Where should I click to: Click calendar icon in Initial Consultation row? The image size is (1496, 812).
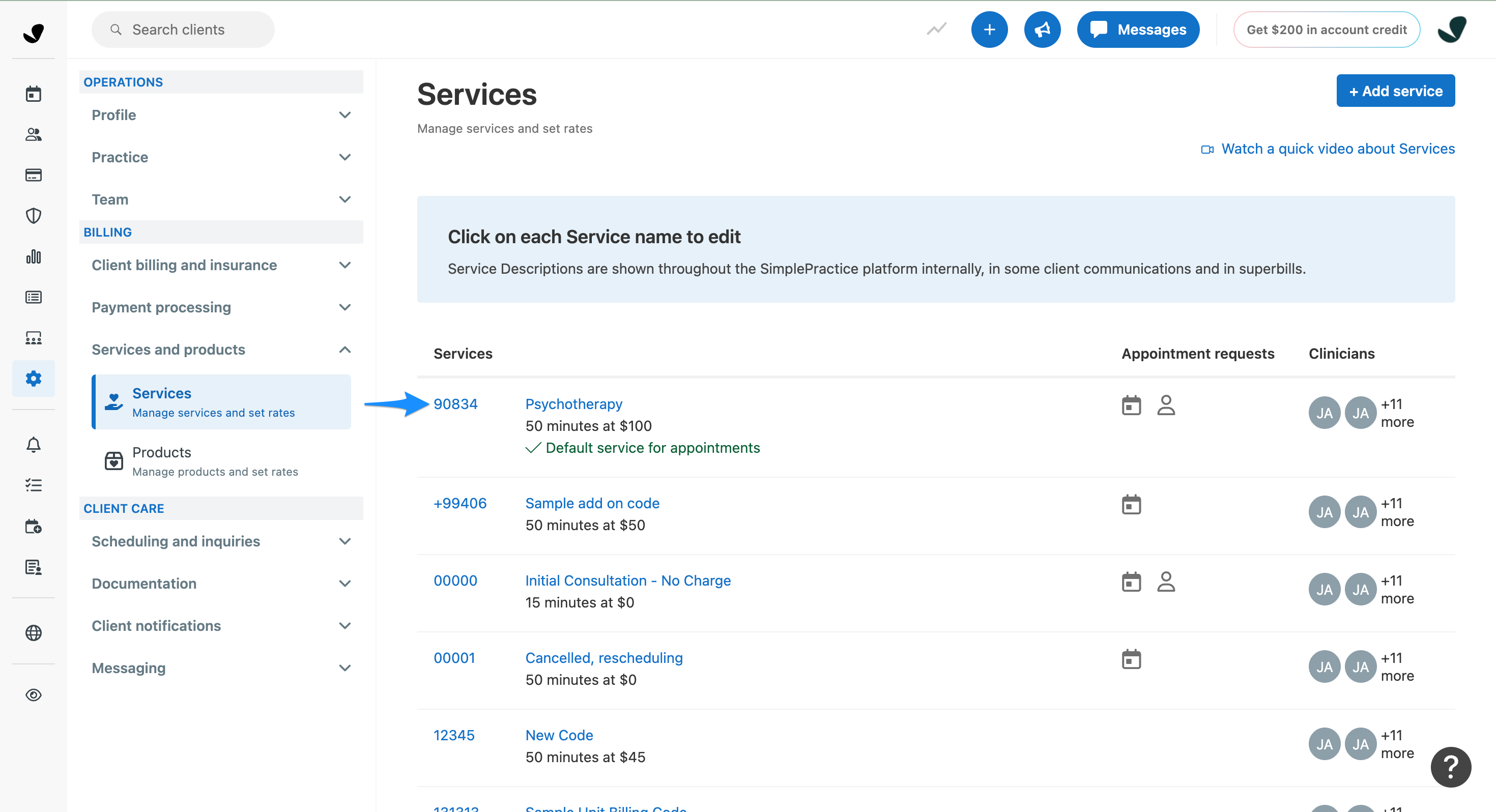(x=1131, y=582)
